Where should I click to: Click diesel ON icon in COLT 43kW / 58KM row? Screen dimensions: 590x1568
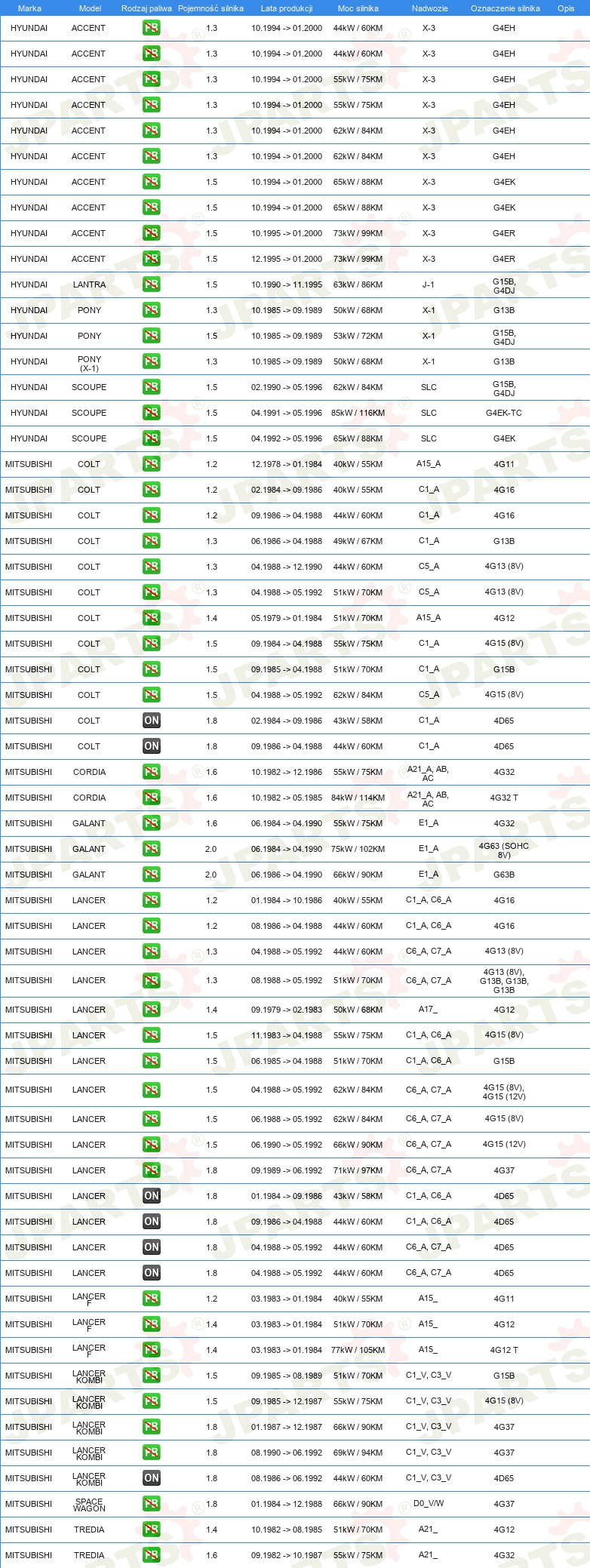[151, 721]
